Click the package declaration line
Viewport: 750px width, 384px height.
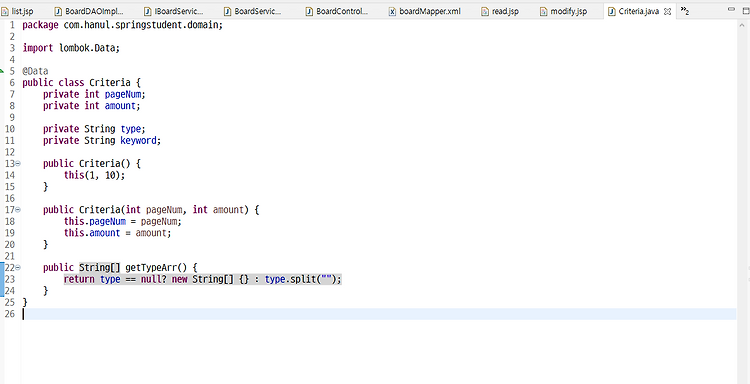[x=122, y=25]
